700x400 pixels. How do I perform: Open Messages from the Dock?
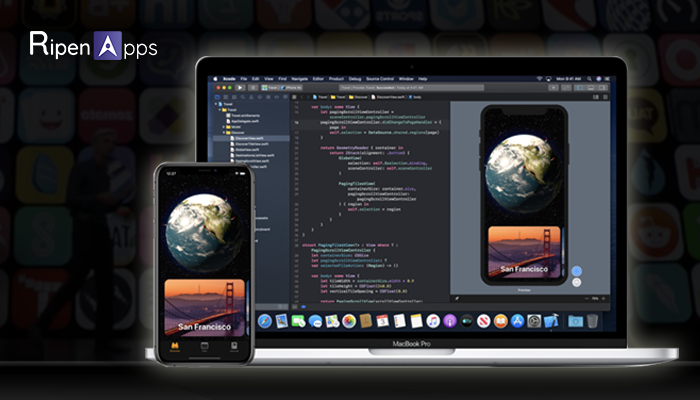tap(315, 321)
